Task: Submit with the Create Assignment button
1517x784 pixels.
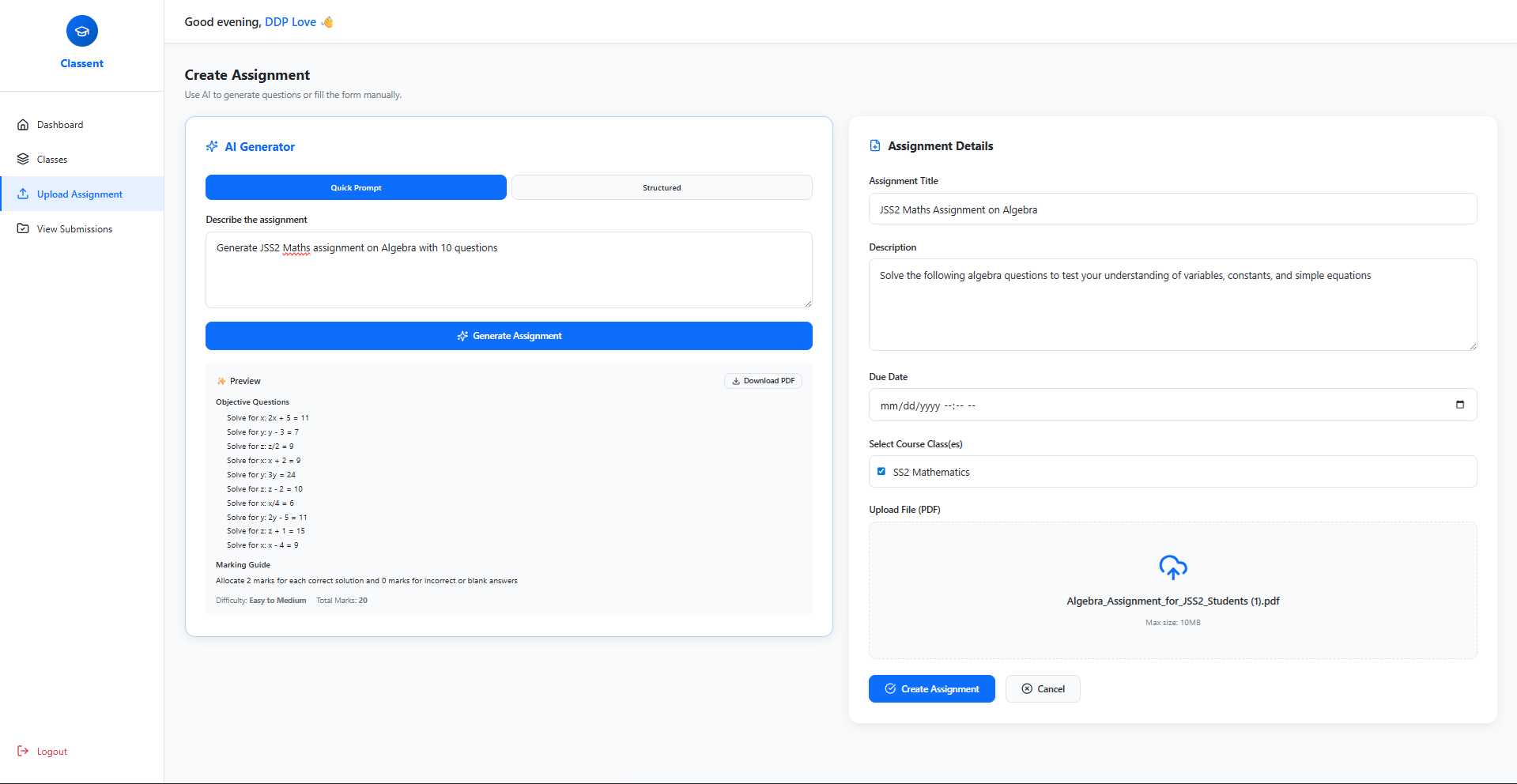Action: click(x=931, y=689)
